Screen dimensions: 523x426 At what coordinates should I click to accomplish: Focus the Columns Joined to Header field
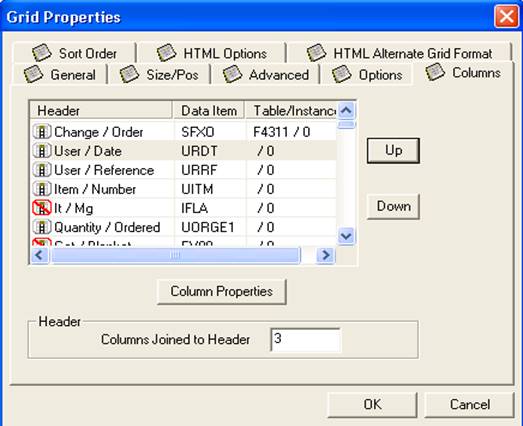click(306, 340)
